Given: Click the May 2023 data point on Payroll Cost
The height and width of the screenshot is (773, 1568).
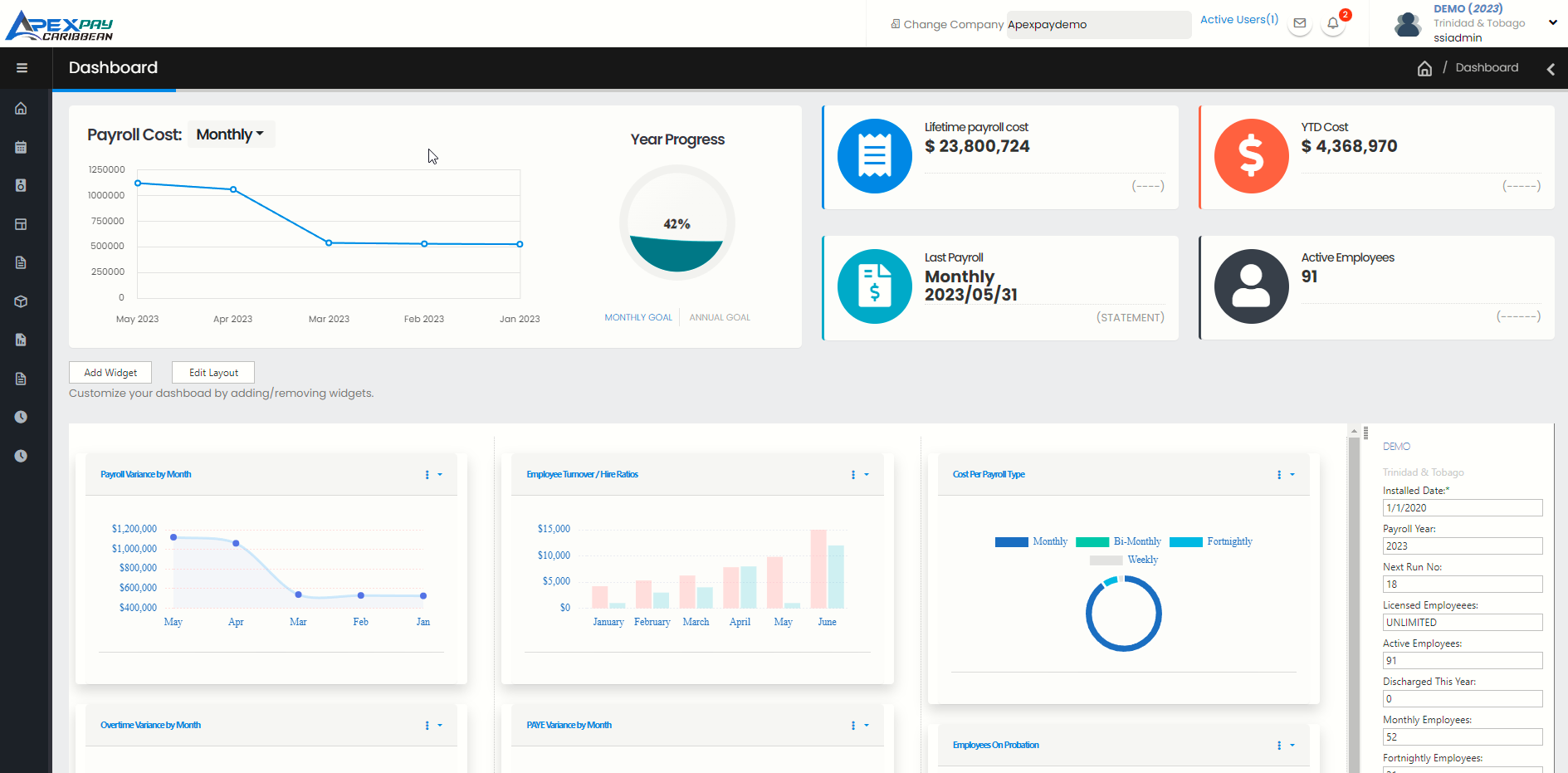Looking at the screenshot, I should point(138,183).
